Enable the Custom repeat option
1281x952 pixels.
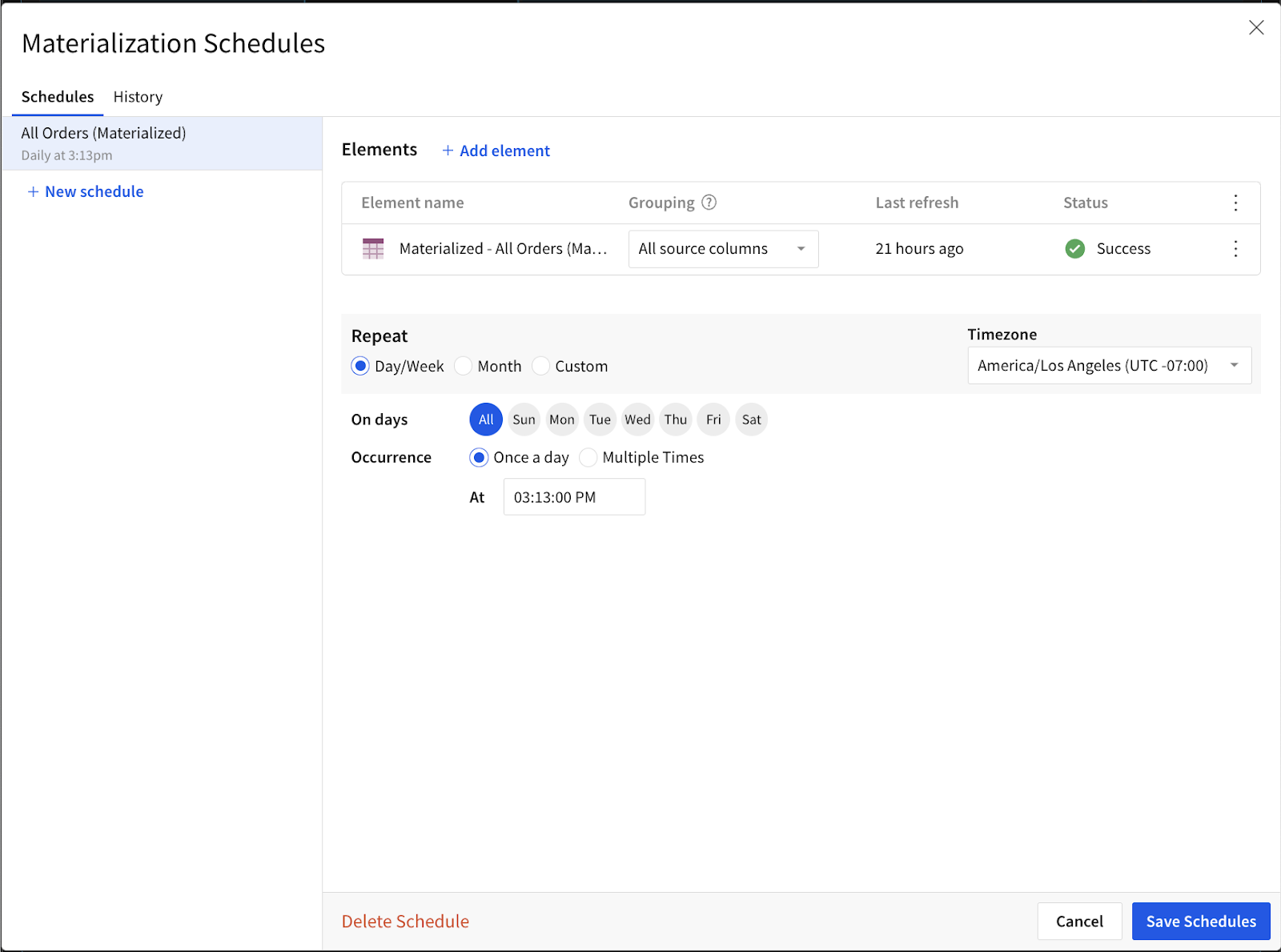tap(541, 366)
